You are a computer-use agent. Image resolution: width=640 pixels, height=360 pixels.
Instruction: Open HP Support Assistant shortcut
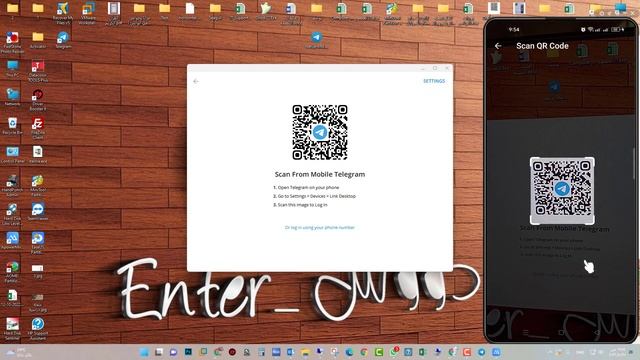click(x=38, y=329)
